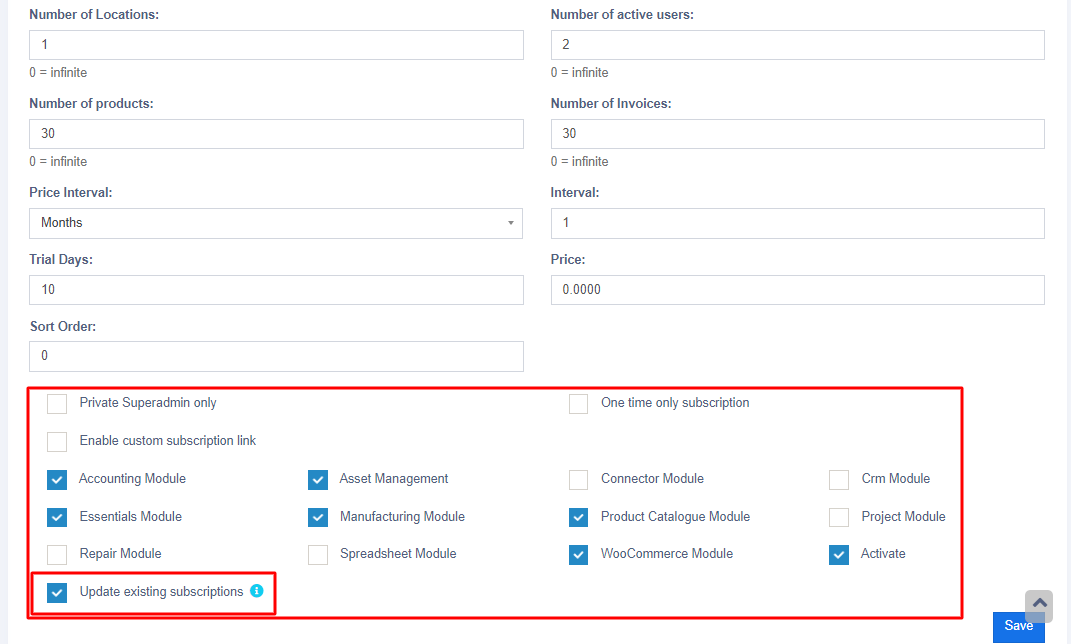Uncheck Update existing subscriptions
Image resolution: width=1071 pixels, height=644 pixels.
(x=57, y=592)
